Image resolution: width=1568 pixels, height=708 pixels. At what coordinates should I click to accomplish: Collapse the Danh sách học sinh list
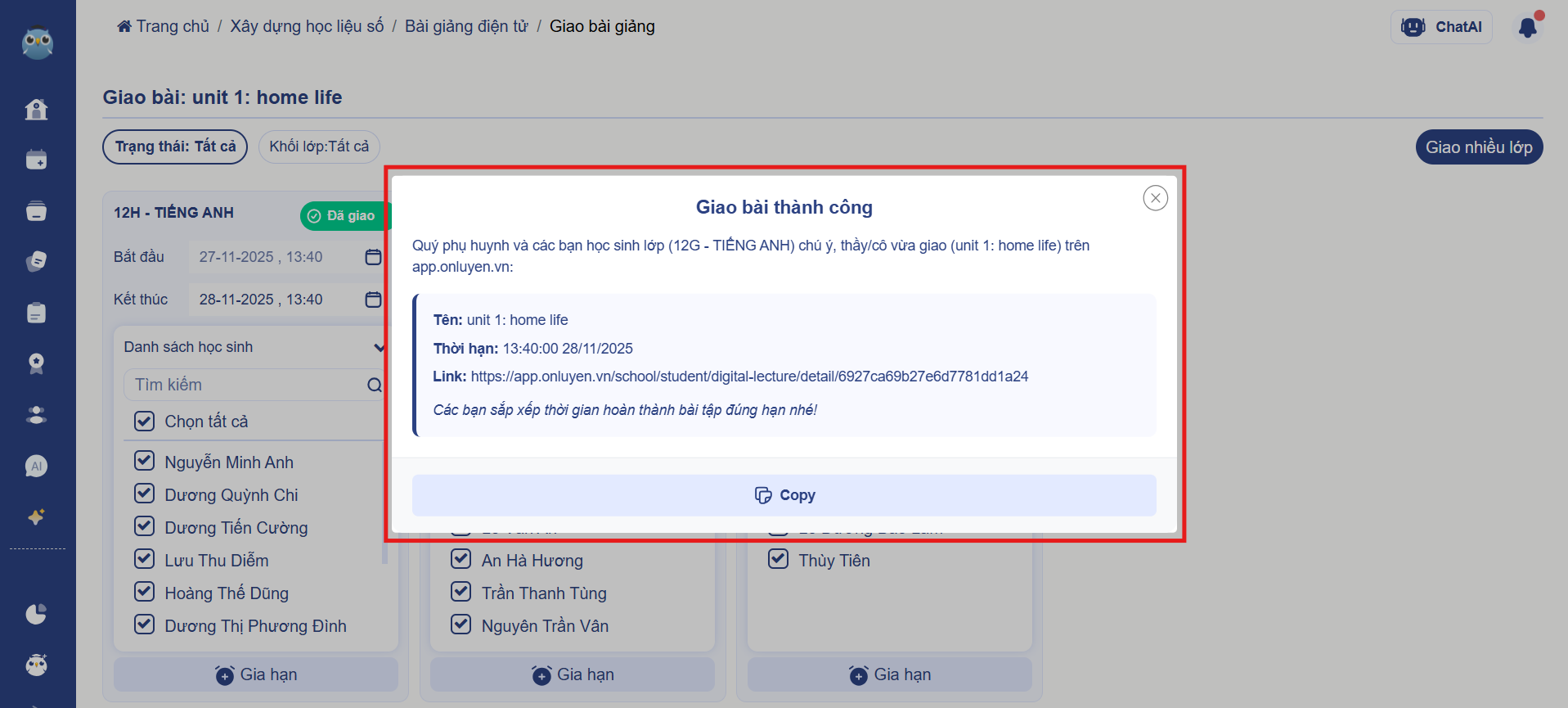[378, 348]
